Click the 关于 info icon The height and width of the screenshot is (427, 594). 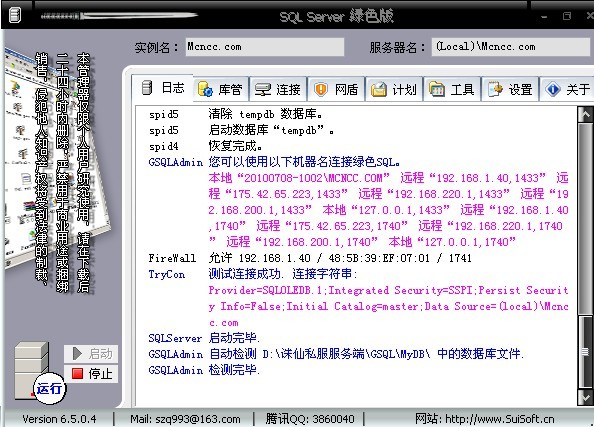[553, 89]
